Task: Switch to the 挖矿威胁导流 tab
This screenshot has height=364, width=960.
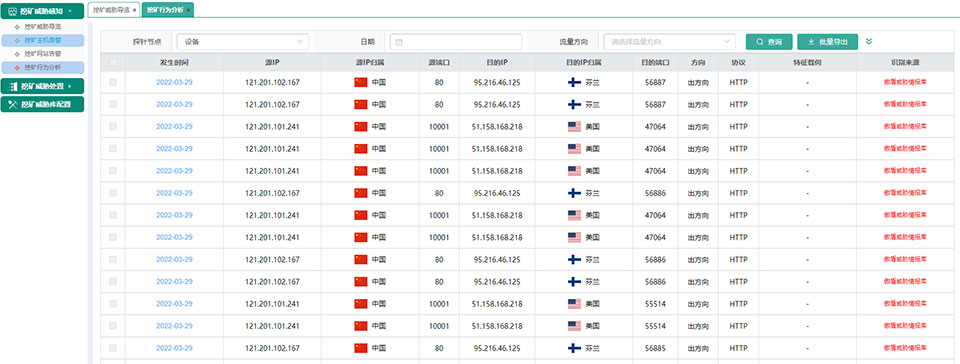Action: point(111,10)
